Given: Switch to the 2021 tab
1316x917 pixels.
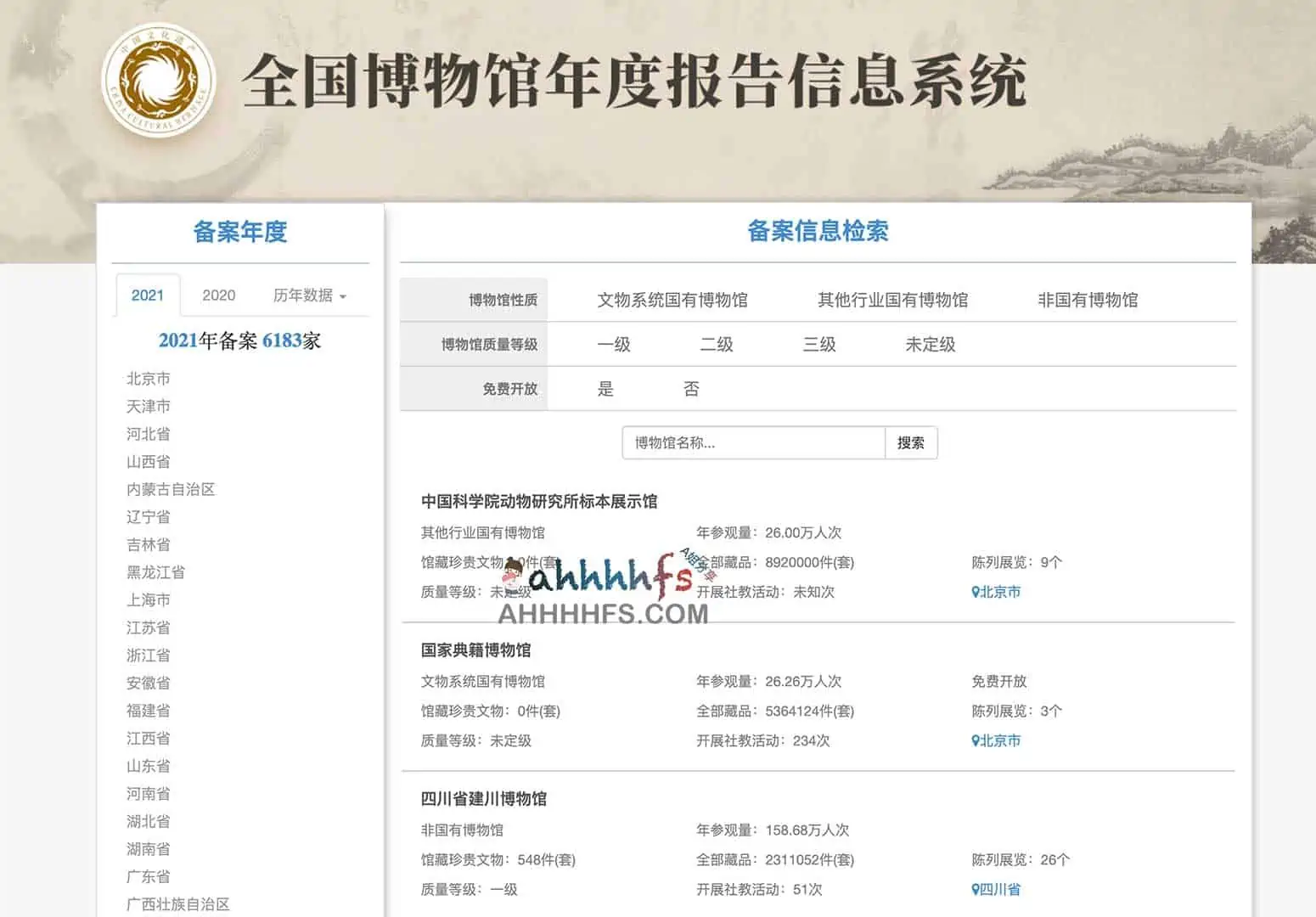Looking at the screenshot, I should pyautogui.click(x=148, y=295).
